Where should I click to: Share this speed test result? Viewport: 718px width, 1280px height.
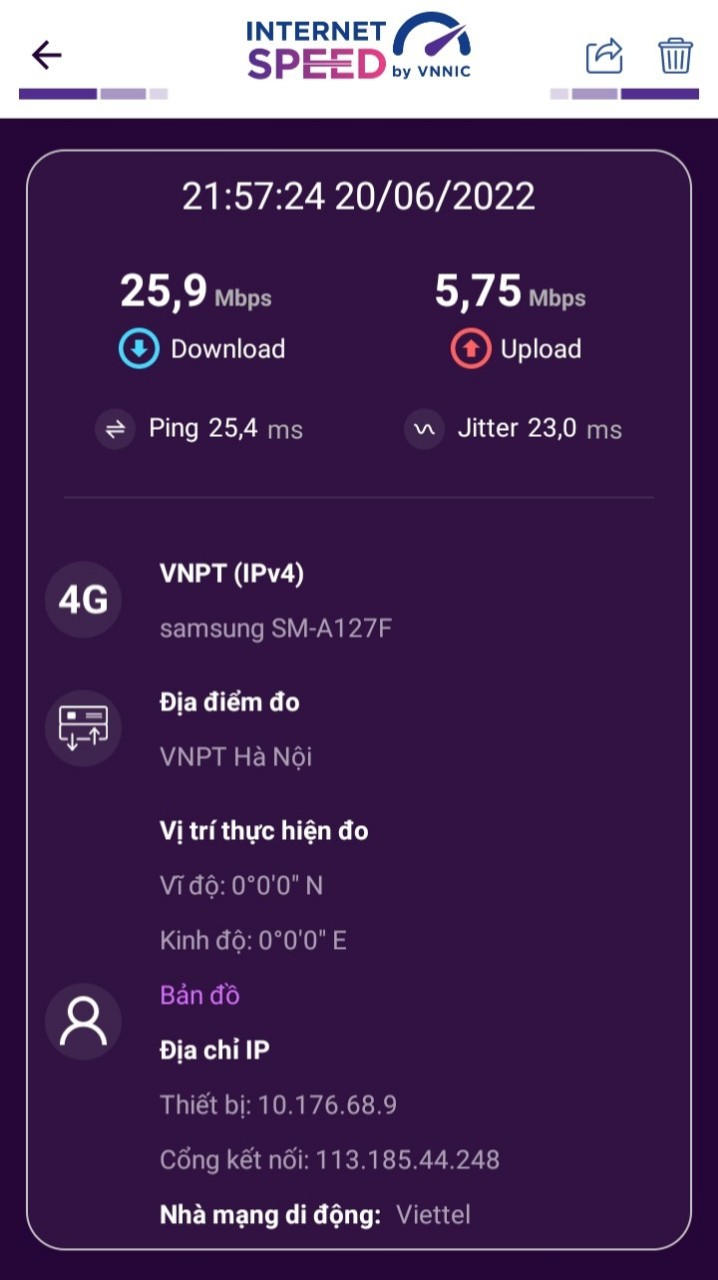point(604,55)
